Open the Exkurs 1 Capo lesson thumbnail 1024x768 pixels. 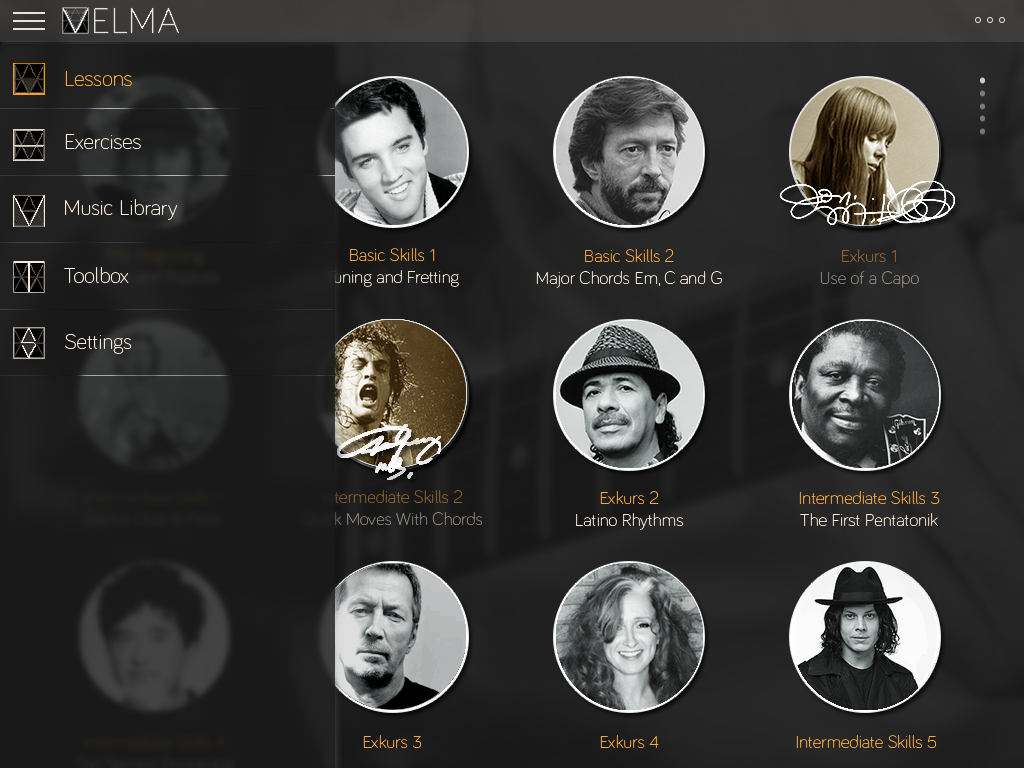pos(865,152)
